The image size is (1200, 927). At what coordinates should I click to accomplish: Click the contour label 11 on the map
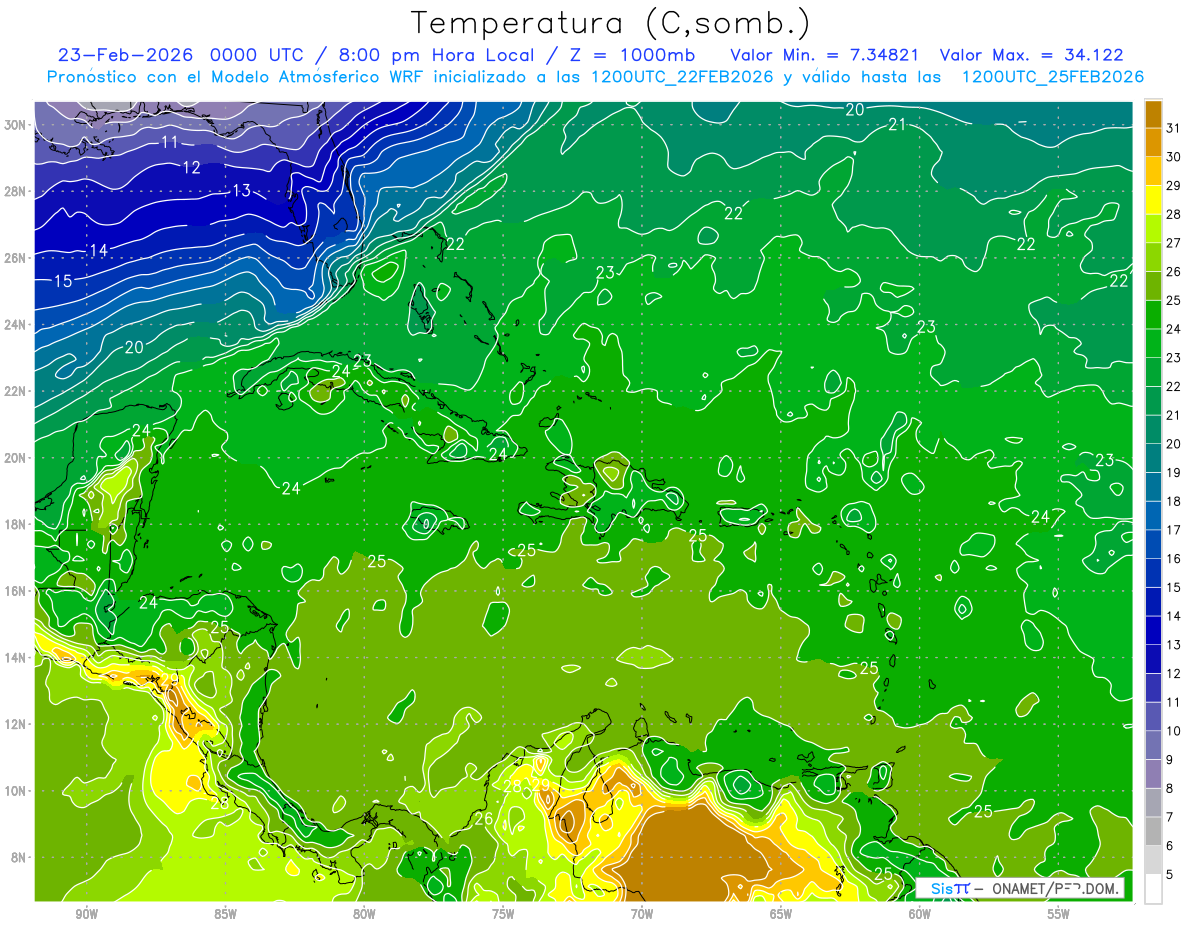(x=170, y=142)
